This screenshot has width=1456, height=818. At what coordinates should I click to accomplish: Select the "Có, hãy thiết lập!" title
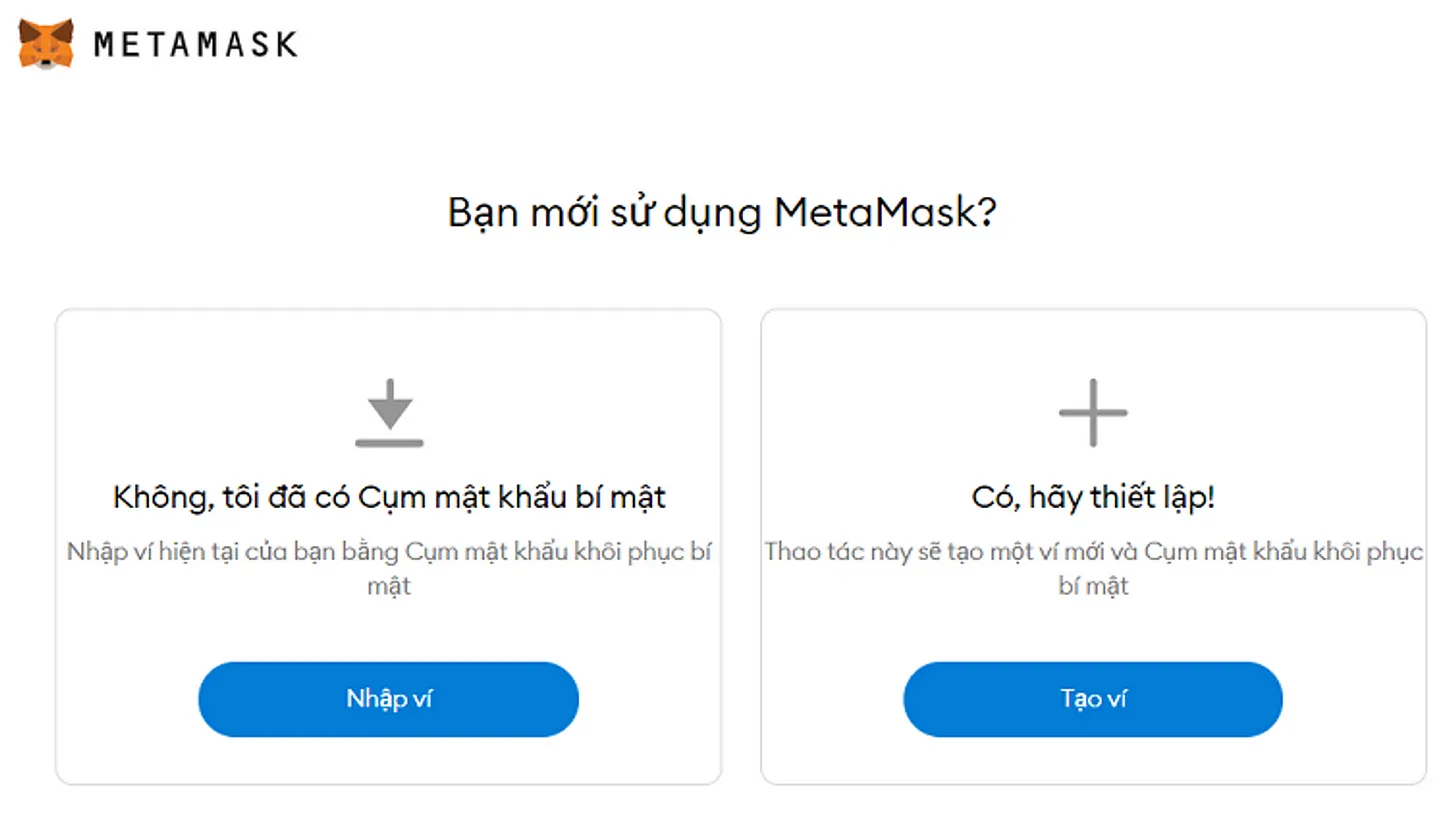pyautogui.click(x=1093, y=497)
